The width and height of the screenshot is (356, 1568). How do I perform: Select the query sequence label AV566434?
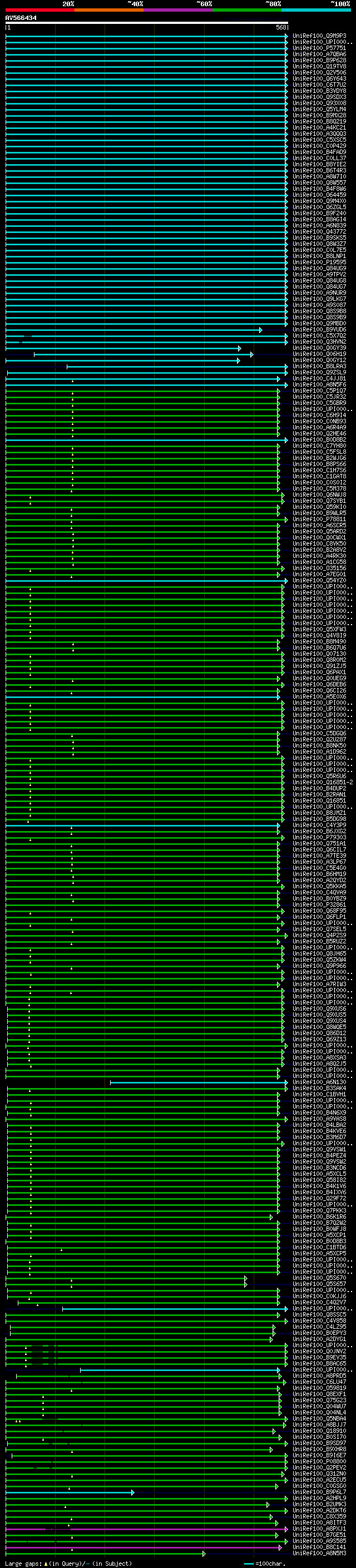[21, 18]
